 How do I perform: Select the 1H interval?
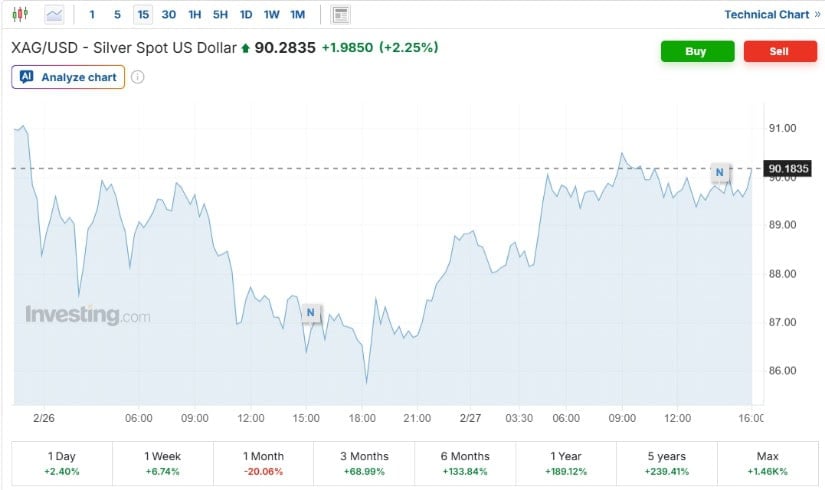pos(195,15)
